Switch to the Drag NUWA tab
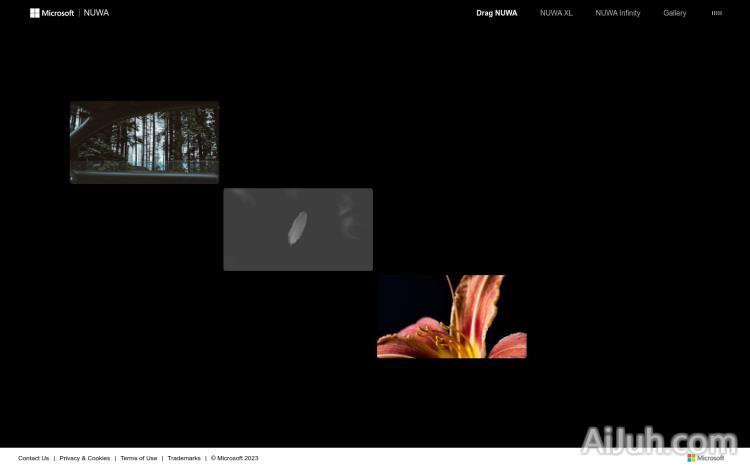 [496, 13]
